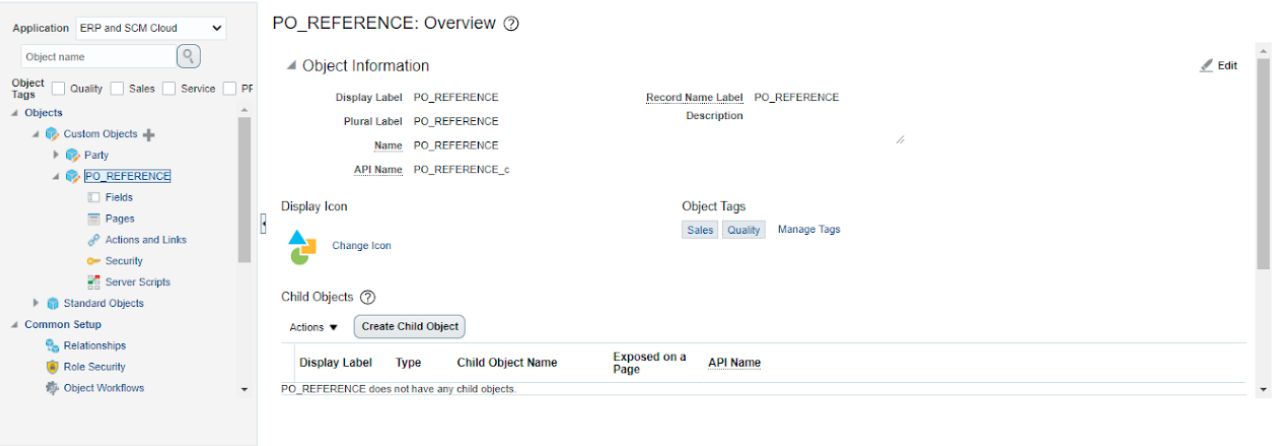Collapse the Object Information section

pos(291,66)
